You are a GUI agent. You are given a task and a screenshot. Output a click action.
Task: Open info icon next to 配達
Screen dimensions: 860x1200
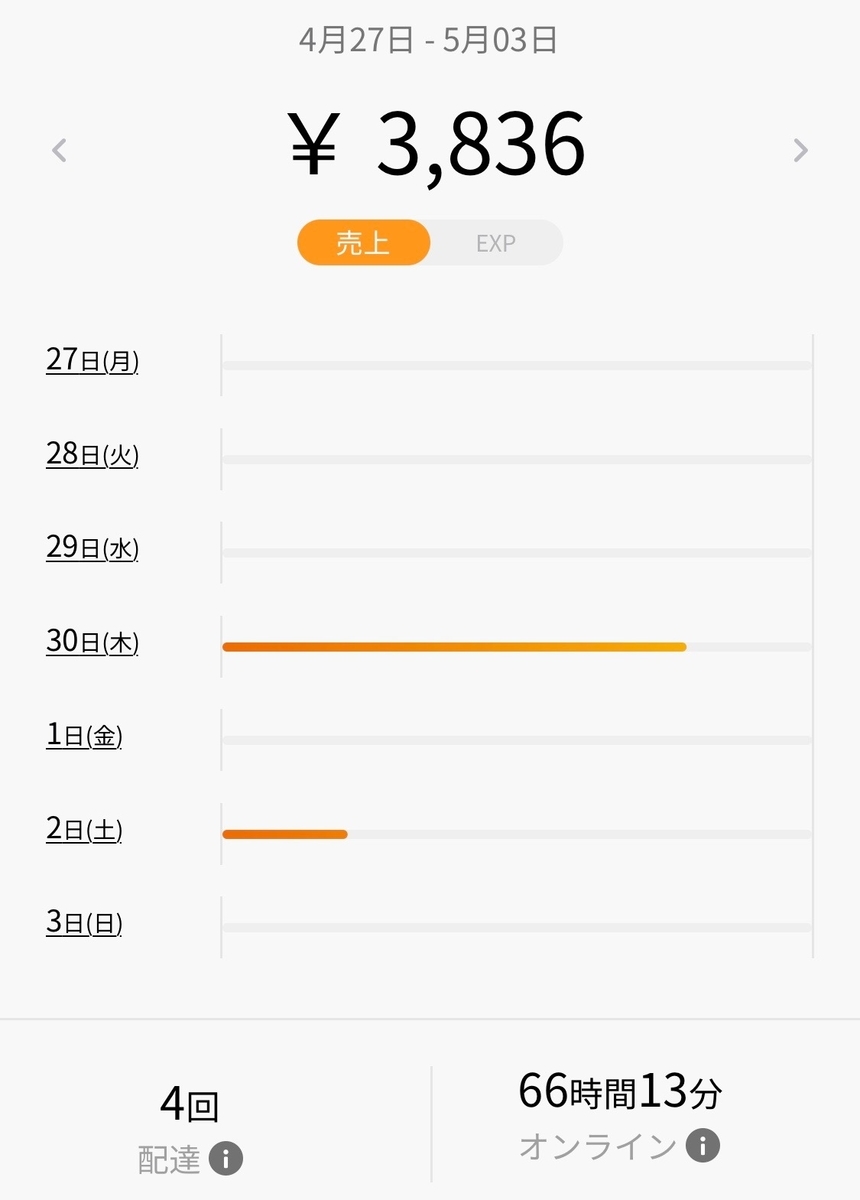click(226, 1160)
